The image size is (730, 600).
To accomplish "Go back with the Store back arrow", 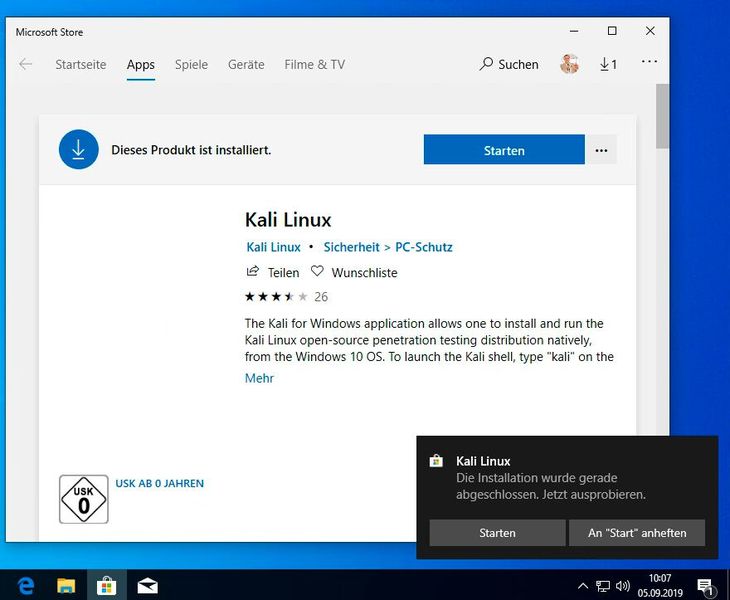I will (26, 64).
